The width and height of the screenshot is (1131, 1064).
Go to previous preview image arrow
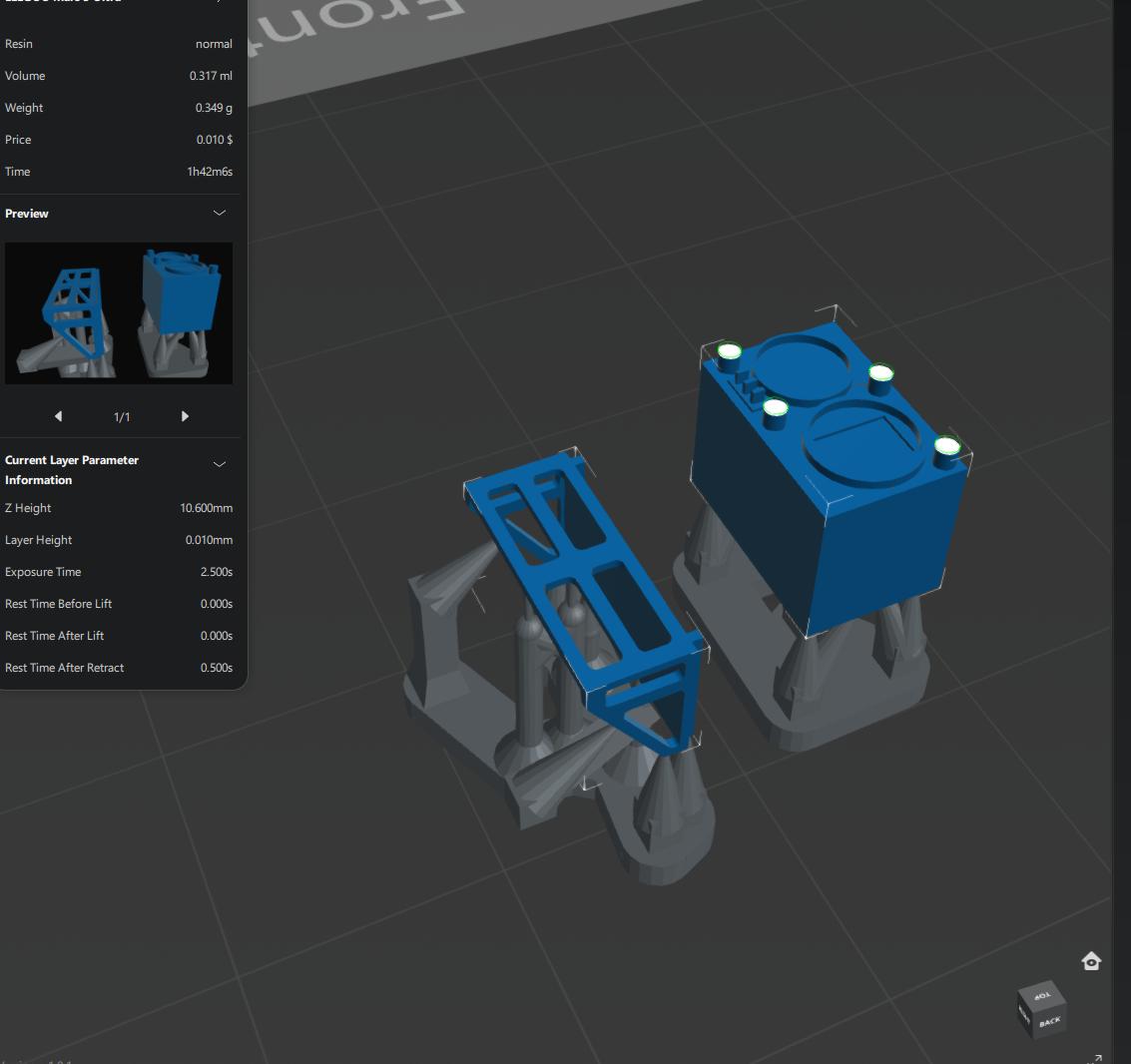[x=58, y=416]
